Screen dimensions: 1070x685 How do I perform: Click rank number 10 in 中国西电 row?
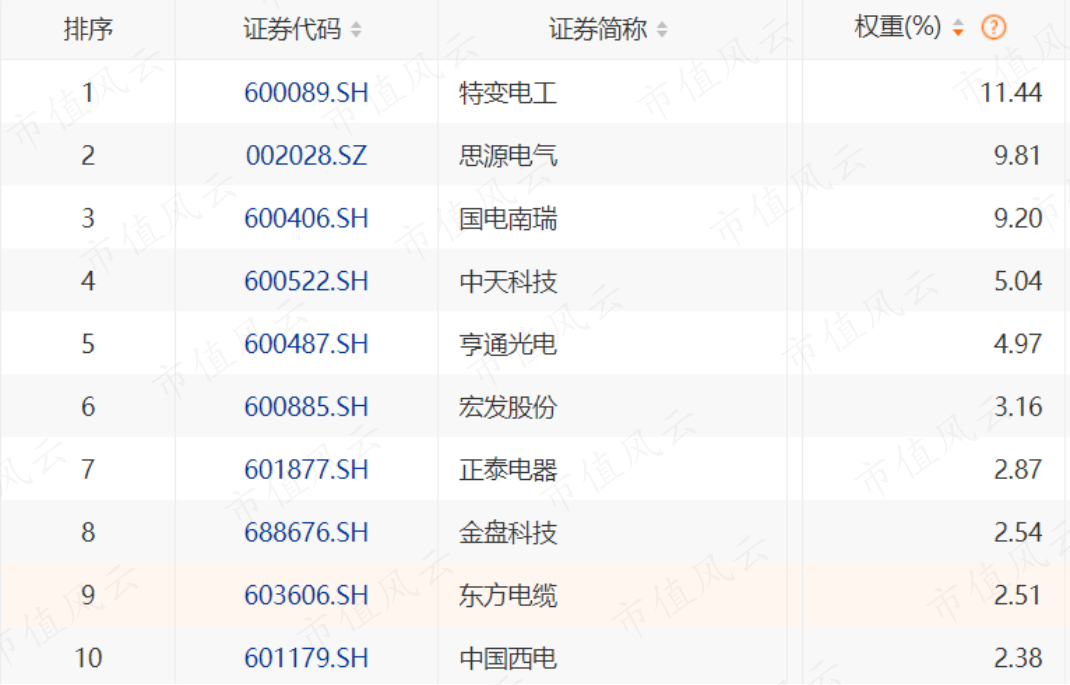point(88,658)
